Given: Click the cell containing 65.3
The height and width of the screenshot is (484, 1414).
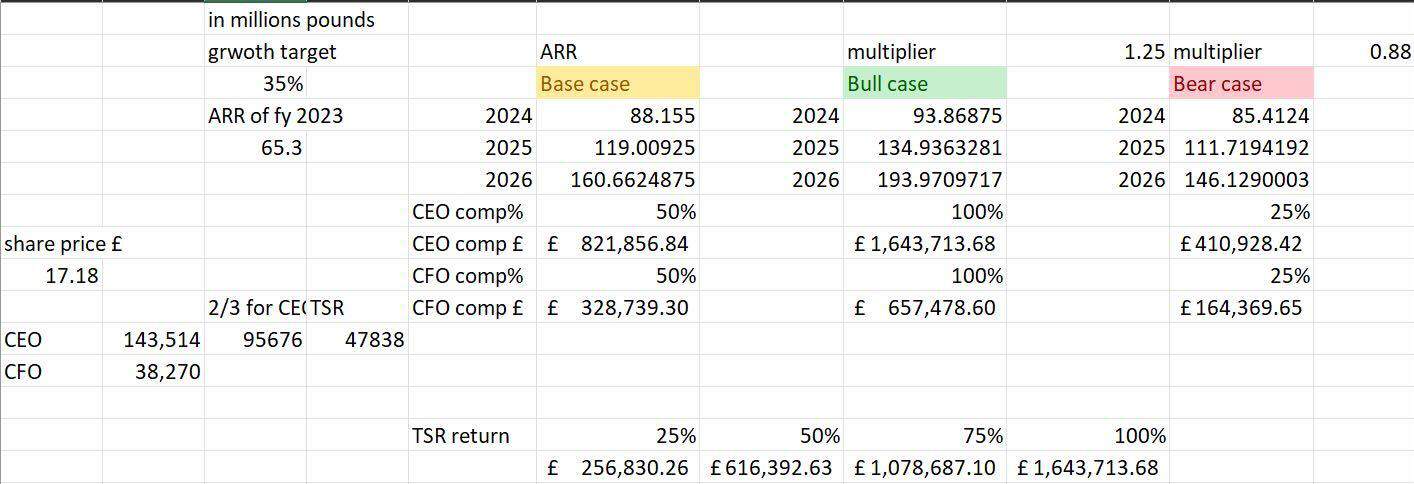Looking at the screenshot, I should pos(281,148).
